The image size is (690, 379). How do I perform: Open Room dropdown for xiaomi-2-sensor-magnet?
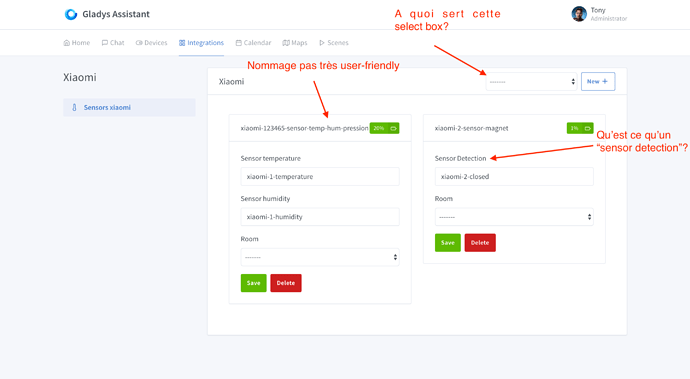point(514,217)
